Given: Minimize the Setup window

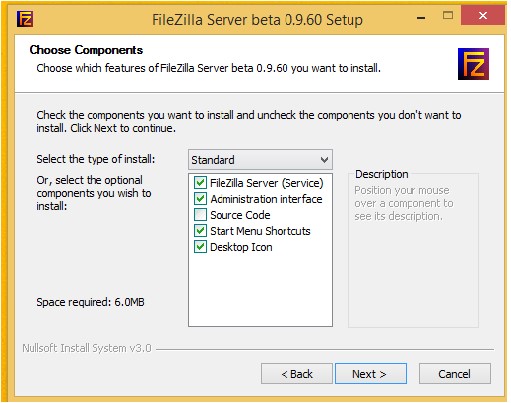Looking at the screenshot, I should (x=421, y=17).
